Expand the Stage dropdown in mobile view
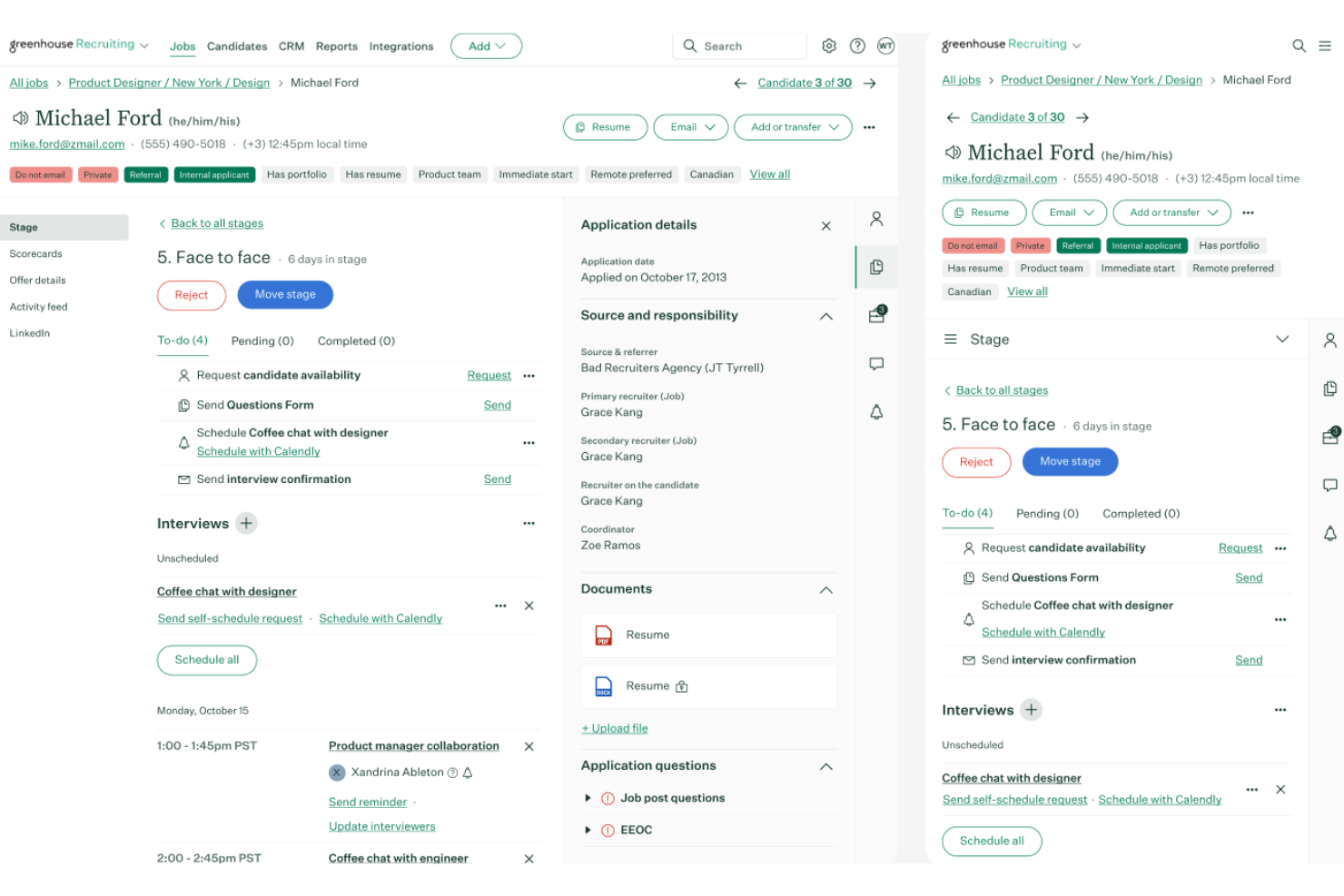Viewport: 1344px width, 896px height. pos(1282,340)
